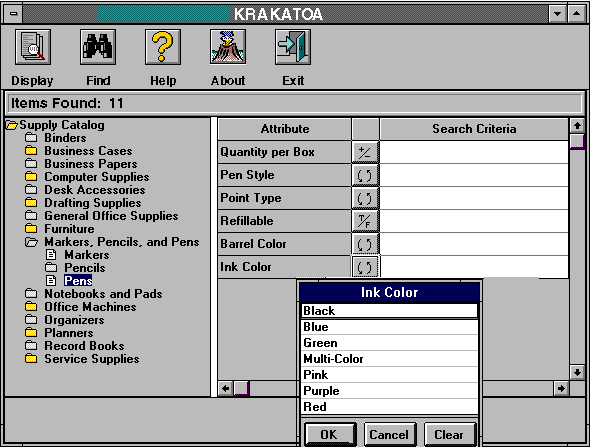Image resolution: width=590 pixels, height=447 pixels.
Task: Click the Find binoculars icon
Action: [x=98, y=47]
